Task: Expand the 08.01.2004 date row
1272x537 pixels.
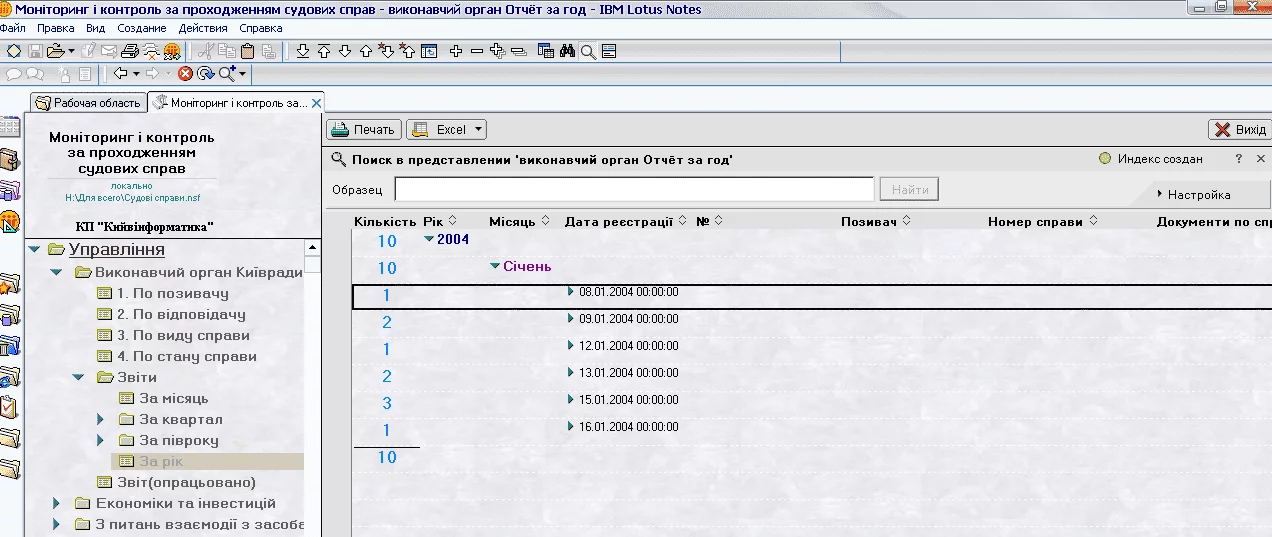Action: click(571, 291)
